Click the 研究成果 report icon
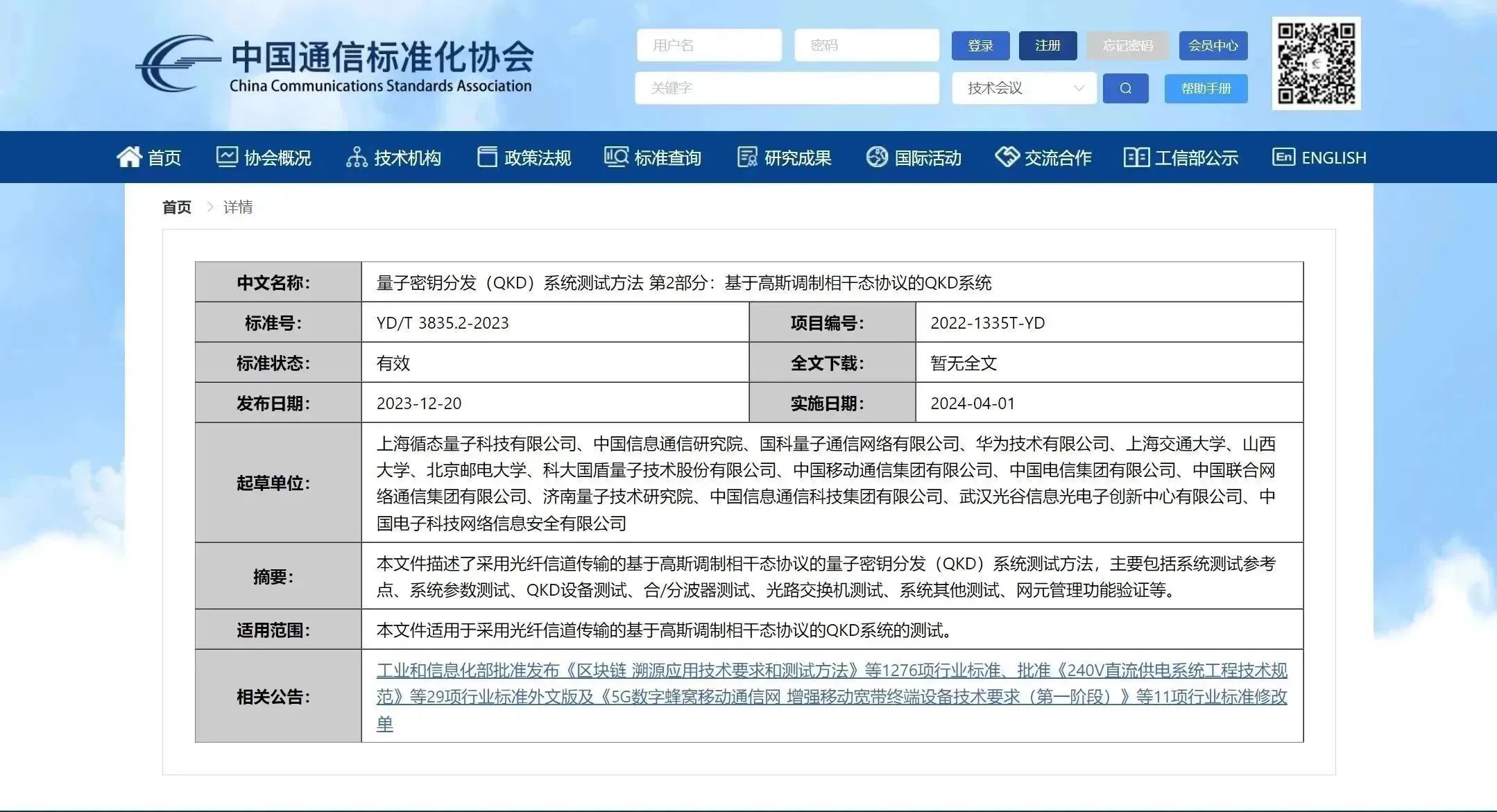The width and height of the screenshot is (1497, 812). (747, 157)
